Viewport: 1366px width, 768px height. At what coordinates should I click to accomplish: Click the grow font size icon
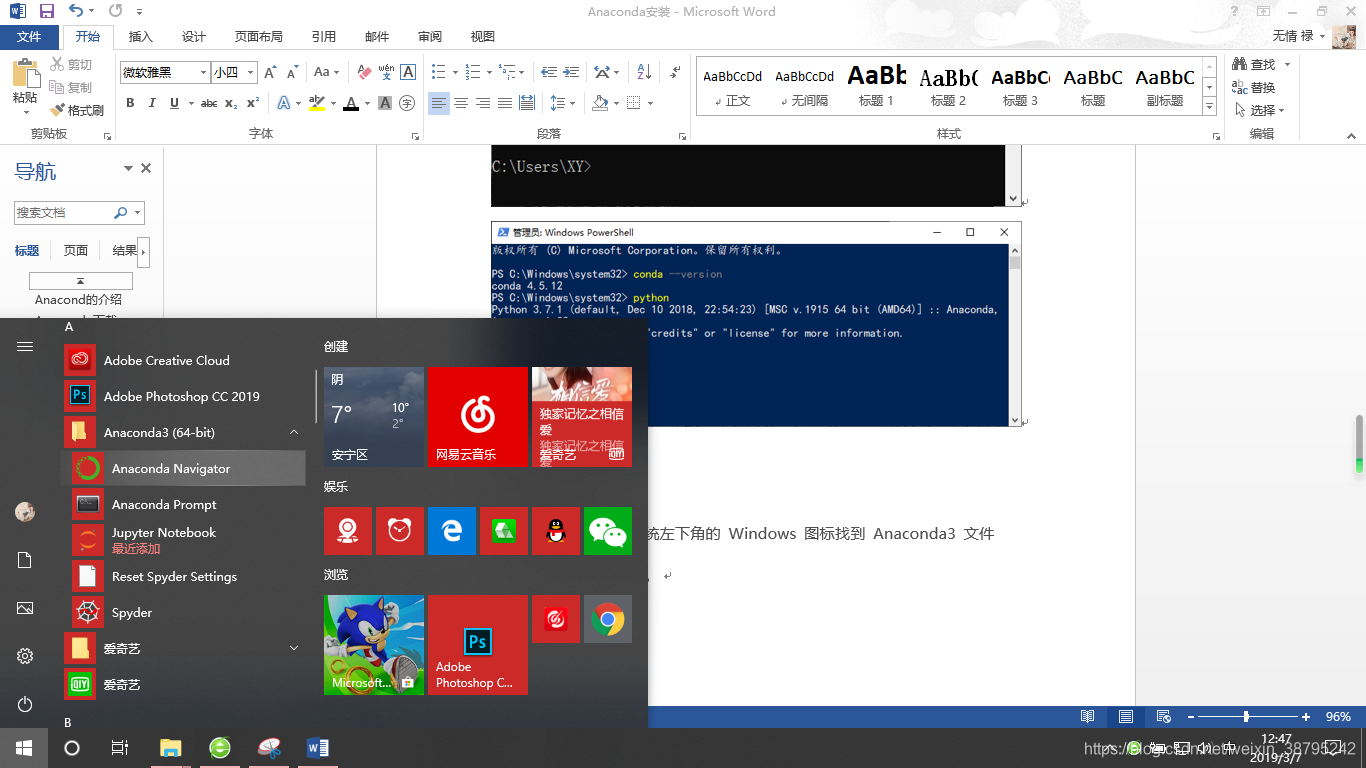point(271,72)
